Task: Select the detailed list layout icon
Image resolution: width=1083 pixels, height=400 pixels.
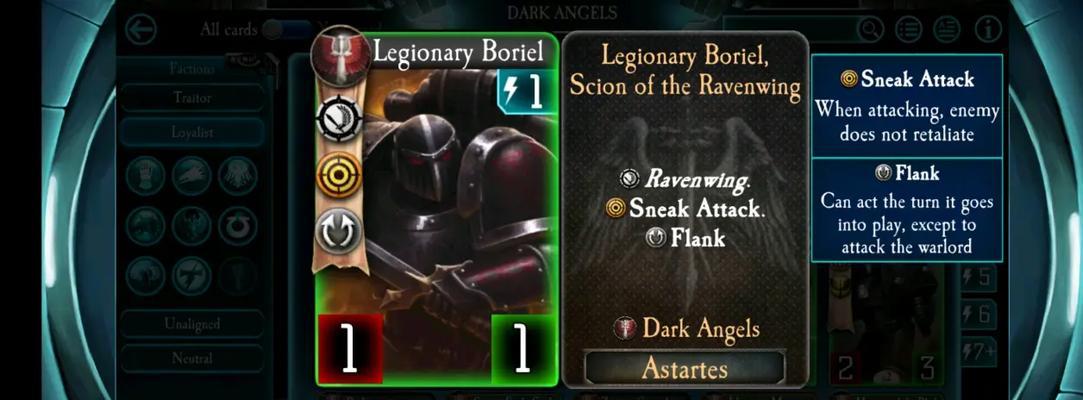Action: [947, 29]
